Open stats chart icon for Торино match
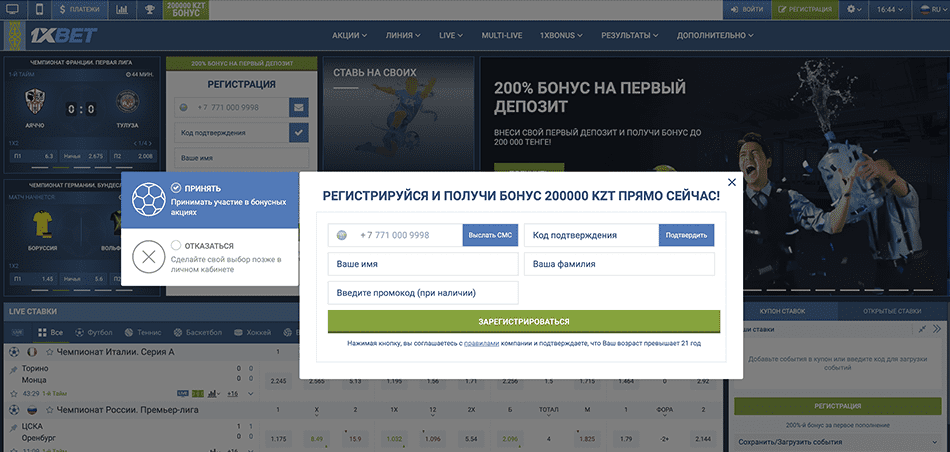 coord(213,393)
